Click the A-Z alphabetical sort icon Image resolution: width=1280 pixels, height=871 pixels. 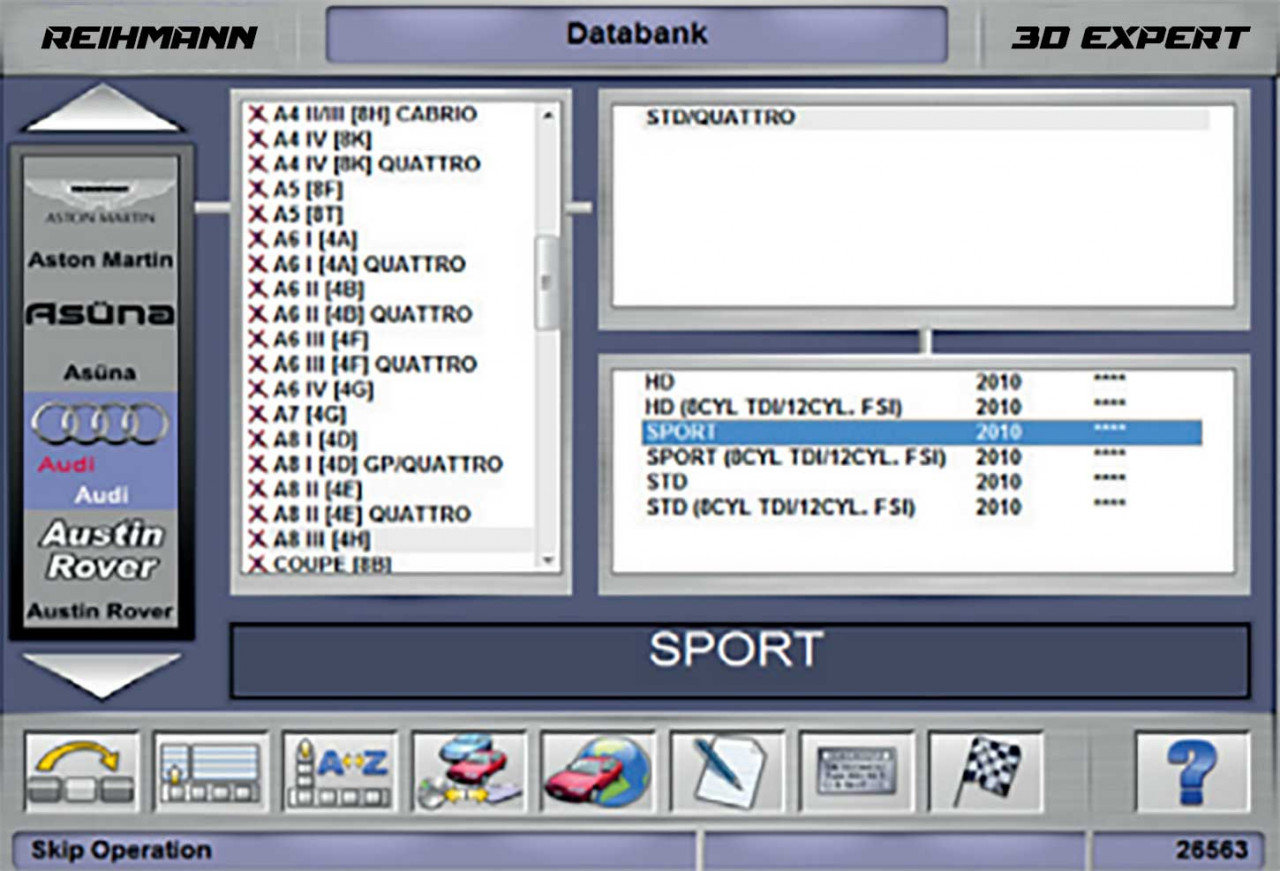340,771
